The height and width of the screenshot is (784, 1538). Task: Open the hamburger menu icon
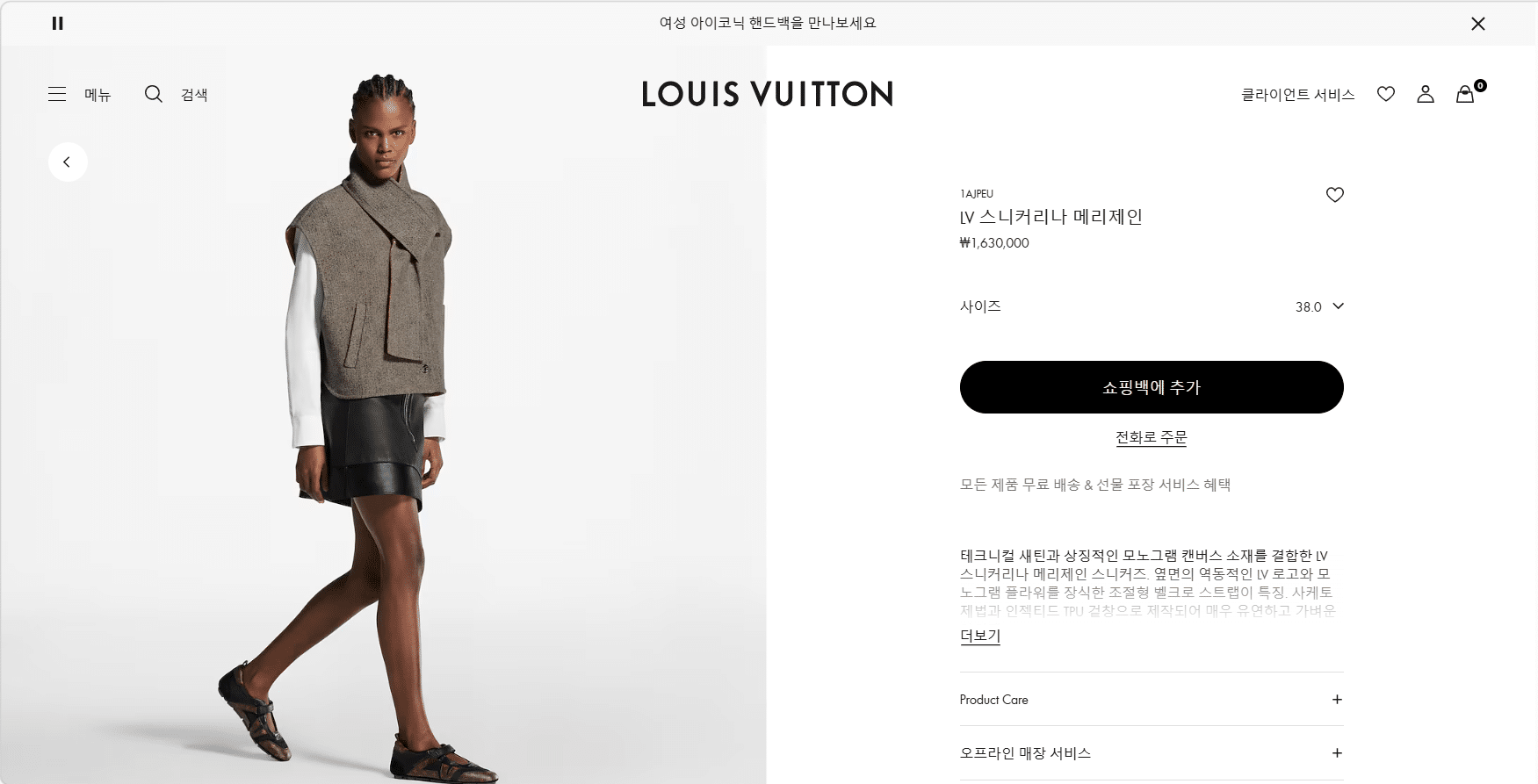(x=57, y=94)
